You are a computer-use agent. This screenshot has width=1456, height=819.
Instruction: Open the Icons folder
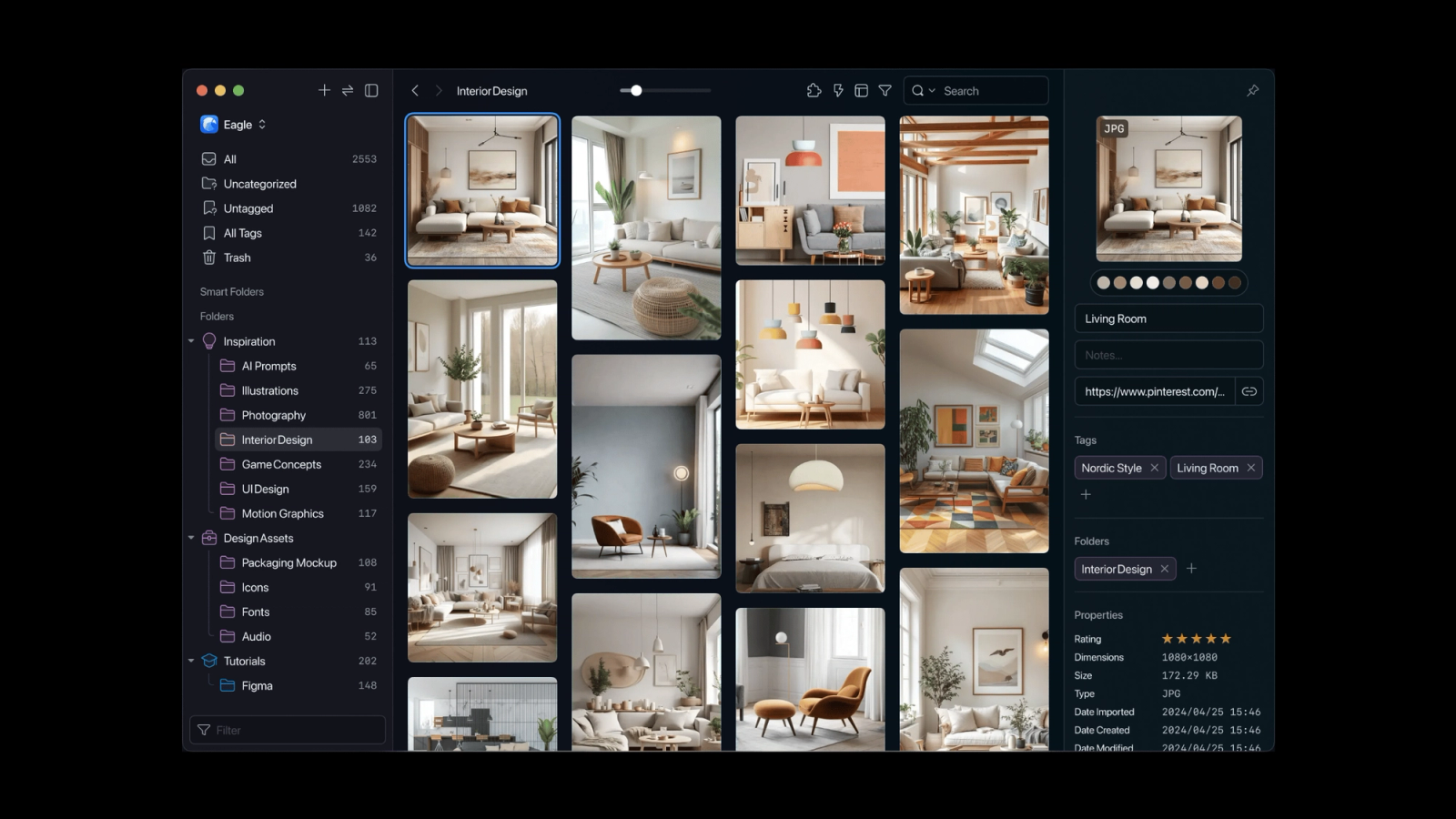pos(298,587)
